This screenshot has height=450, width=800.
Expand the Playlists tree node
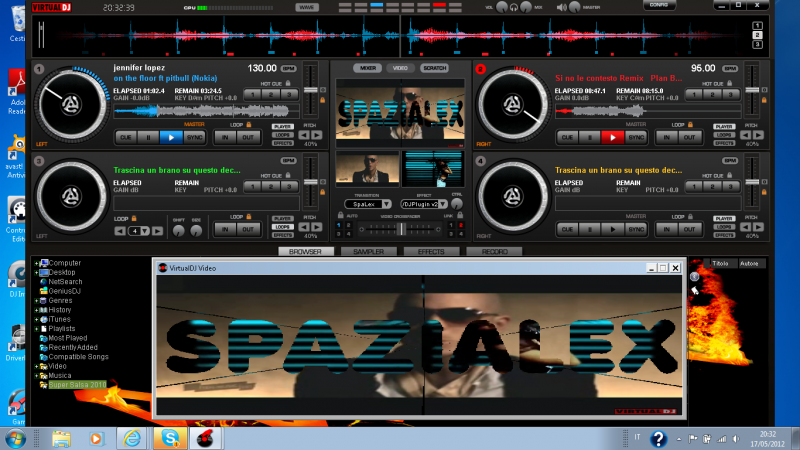(37, 328)
